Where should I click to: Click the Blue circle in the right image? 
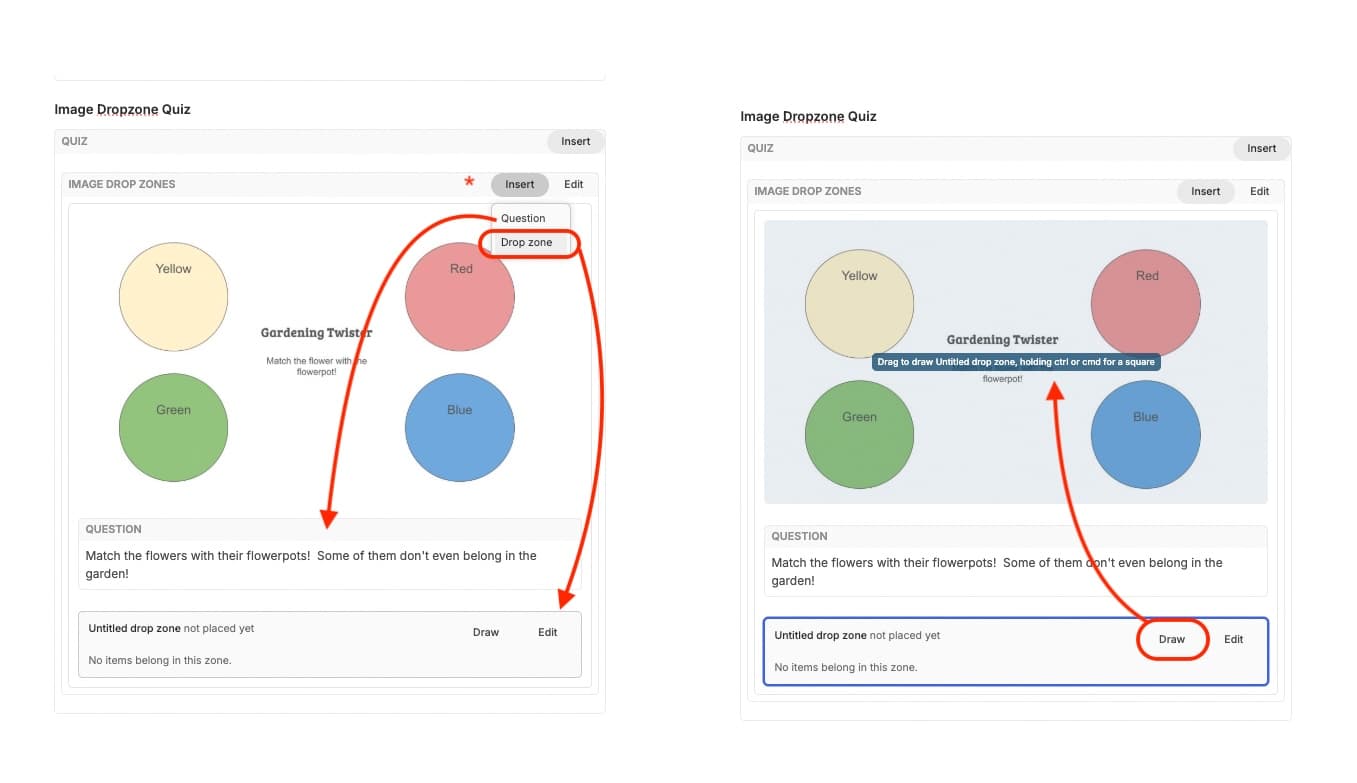pos(1146,435)
